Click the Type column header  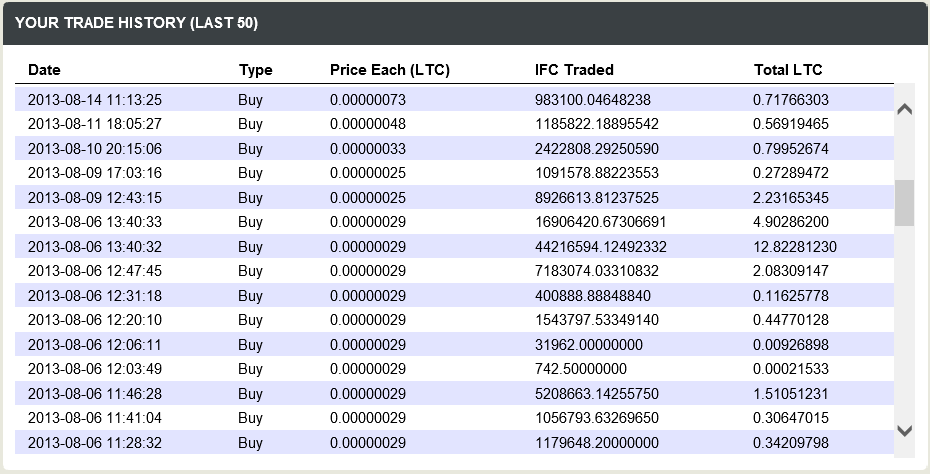coord(256,70)
